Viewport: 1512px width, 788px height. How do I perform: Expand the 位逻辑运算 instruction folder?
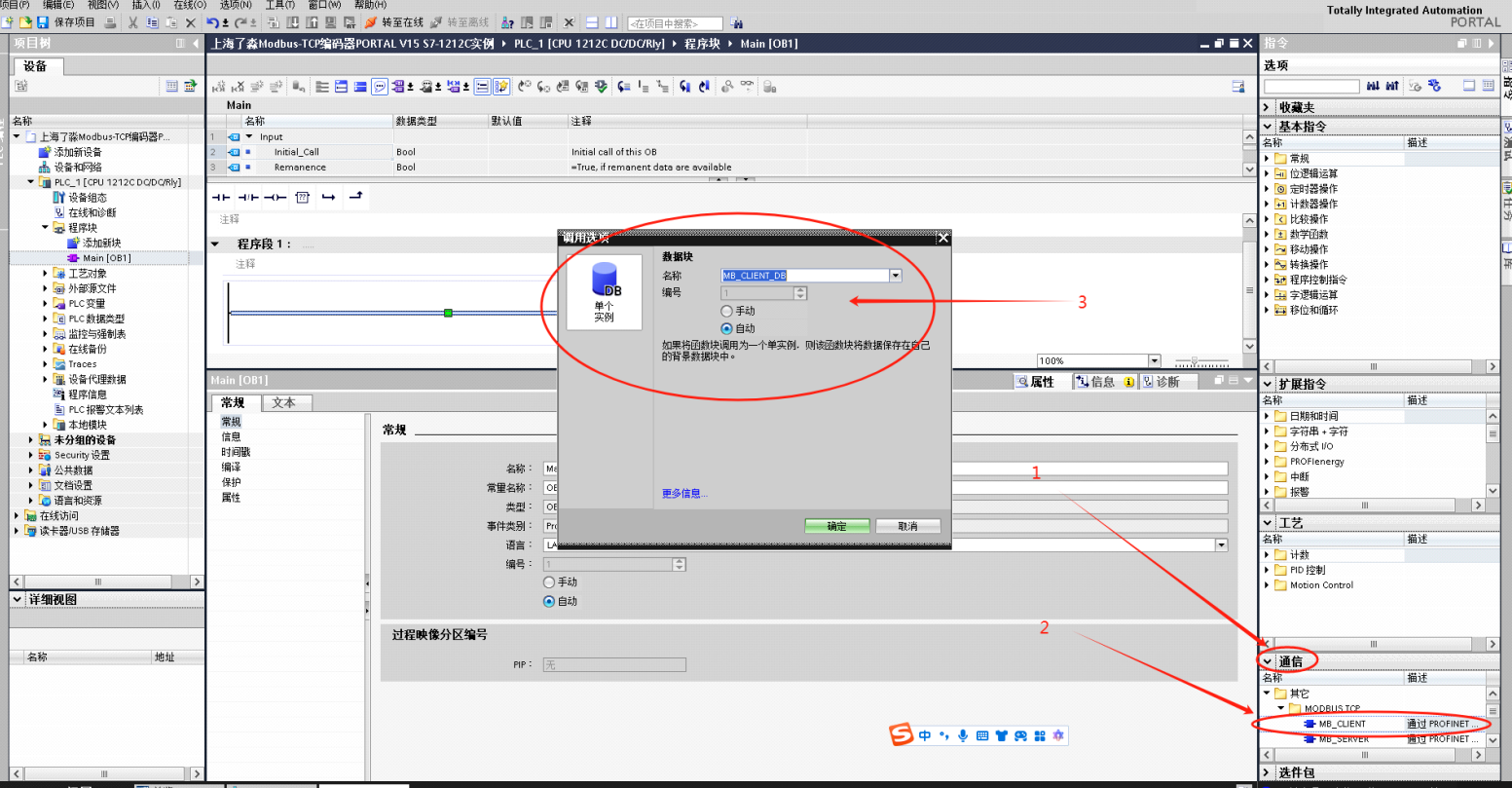tap(1268, 173)
